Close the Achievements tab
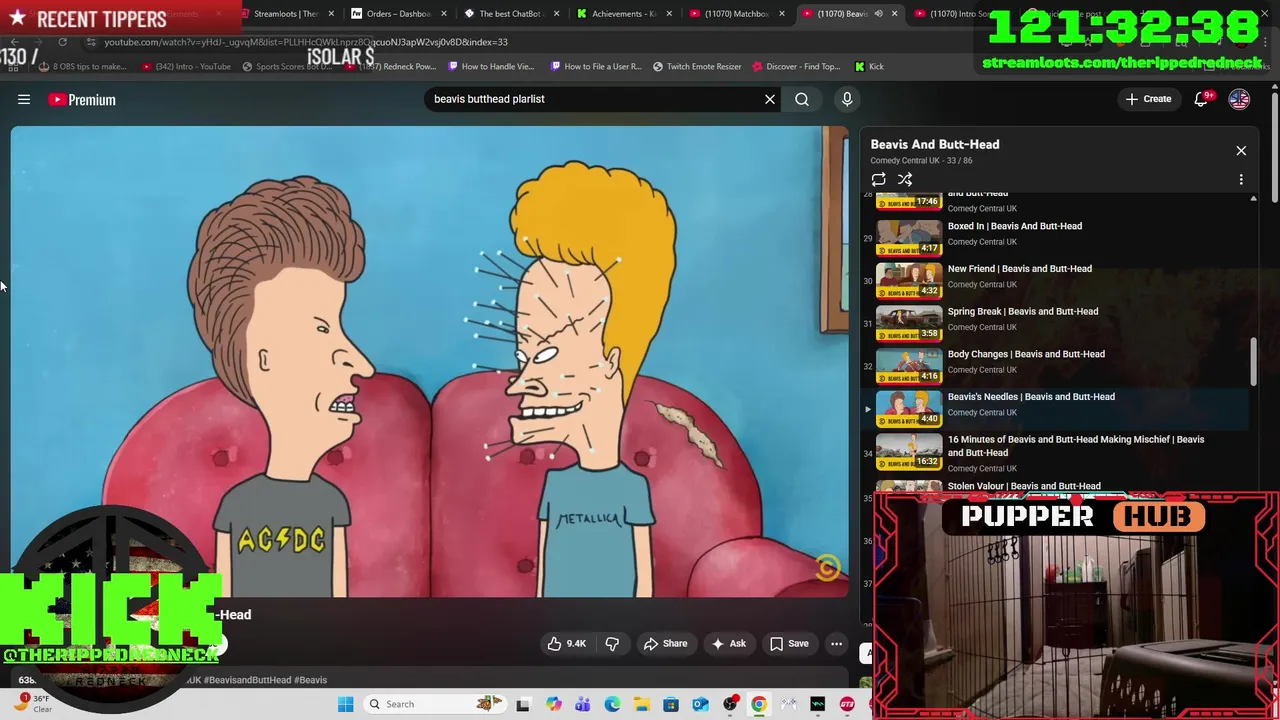 tap(669, 14)
